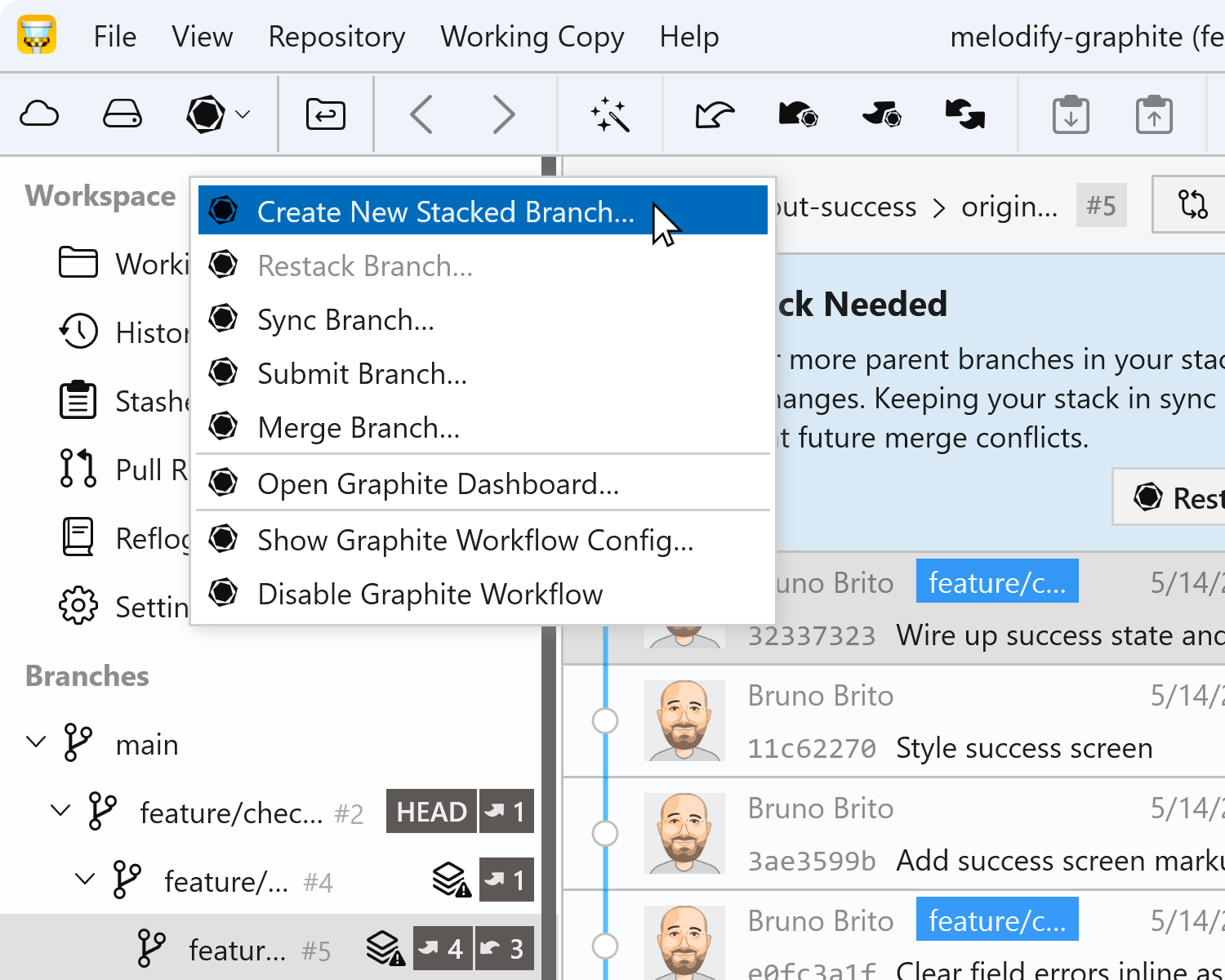Viewport: 1225px width, 980px height.
Task: Select commit 11c62270 Style success screen
Action: click(894, 721)
